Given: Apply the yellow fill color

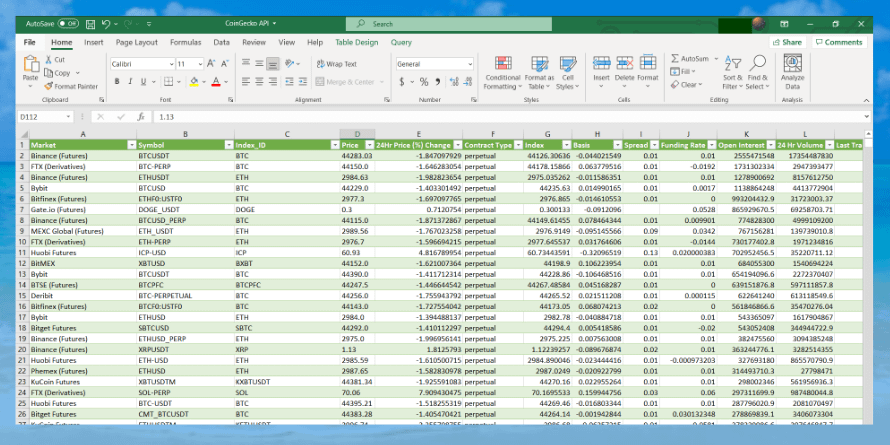Looking at the screenshot, I should coord(196,81).
